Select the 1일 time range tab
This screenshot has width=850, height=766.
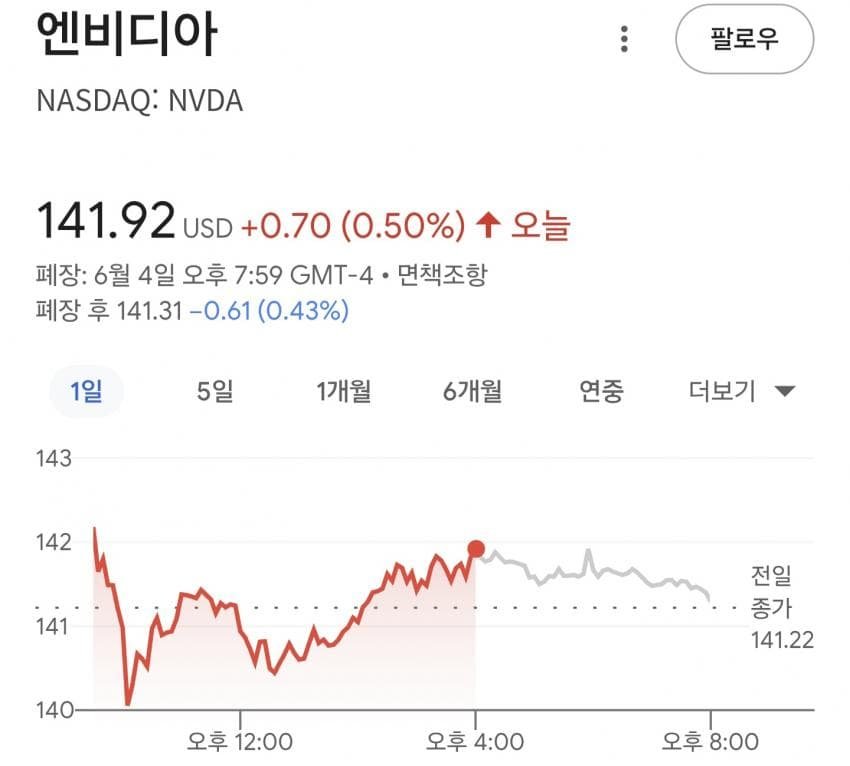pos(87,391)
